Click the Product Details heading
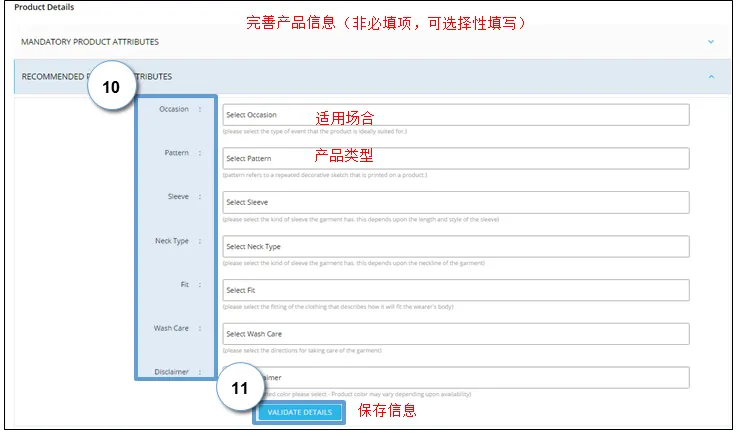Viewport: 740px width, 433px height. [x=44, y=7]
